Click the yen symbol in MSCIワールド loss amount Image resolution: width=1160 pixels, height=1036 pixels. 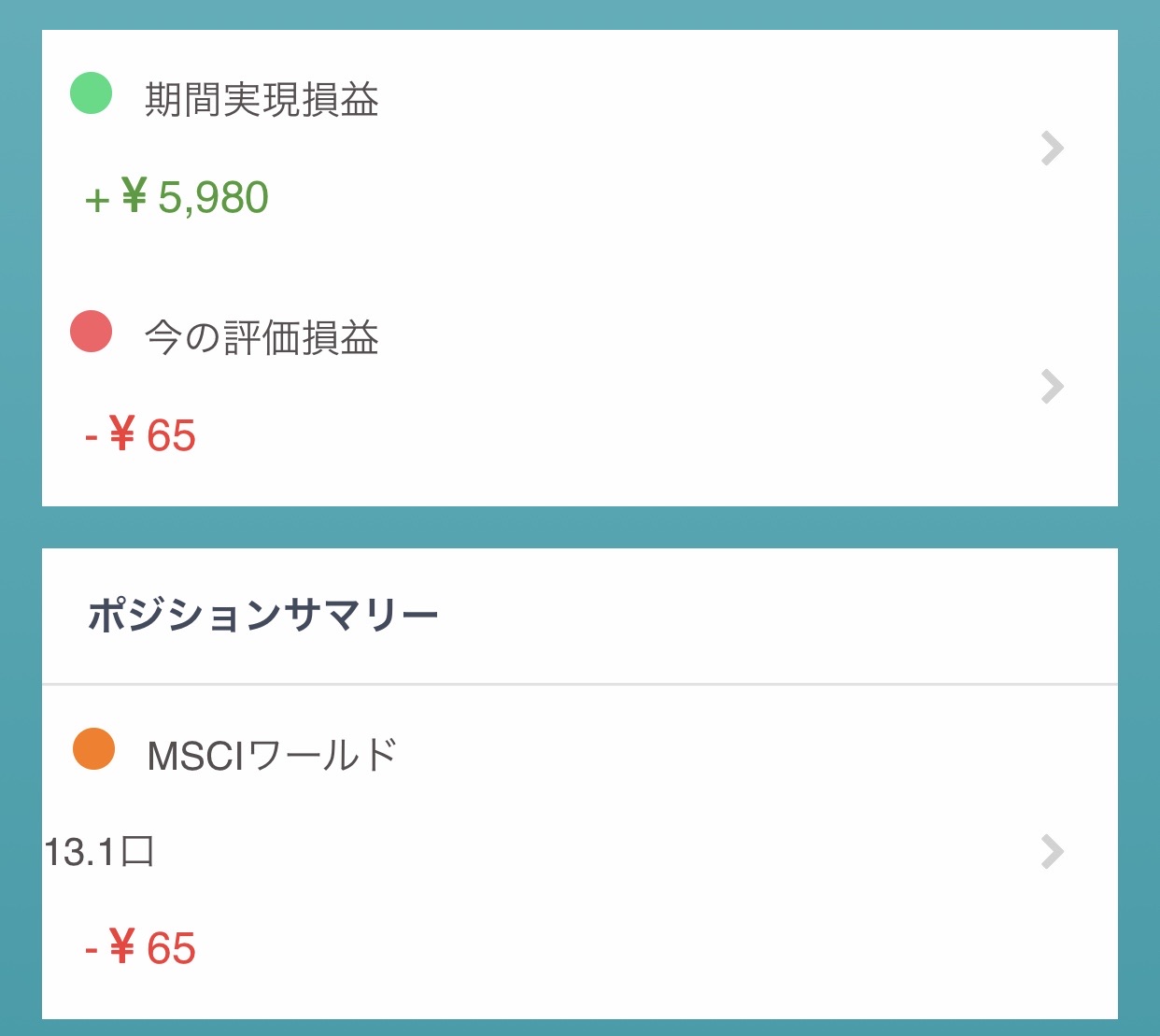tap(122, 947)
